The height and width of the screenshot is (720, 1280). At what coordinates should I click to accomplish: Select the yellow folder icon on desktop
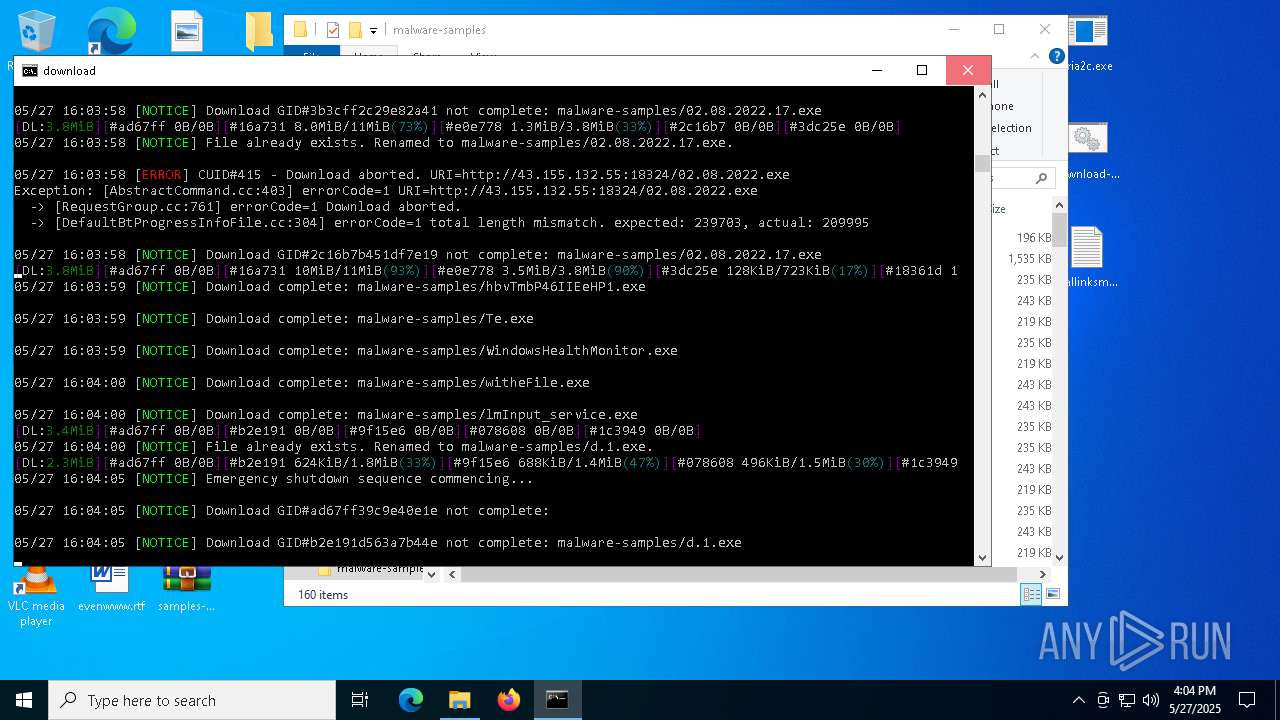click(x=258, y=31)
